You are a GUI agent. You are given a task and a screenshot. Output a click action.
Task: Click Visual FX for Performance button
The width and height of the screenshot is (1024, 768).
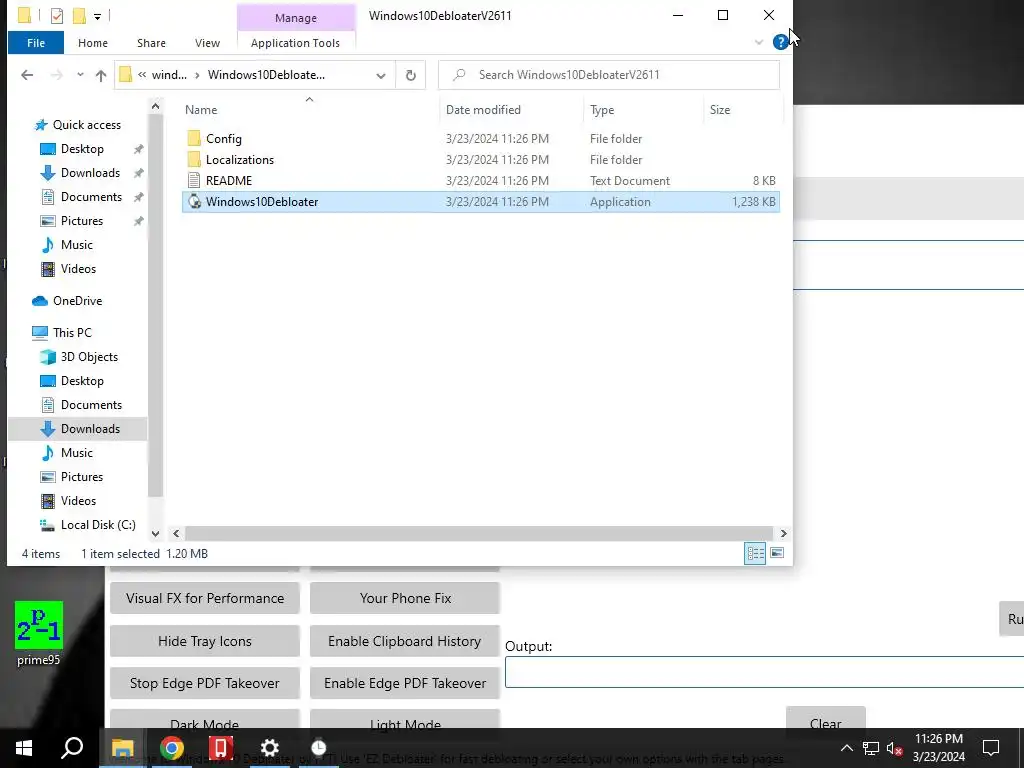tap(205, 598)
